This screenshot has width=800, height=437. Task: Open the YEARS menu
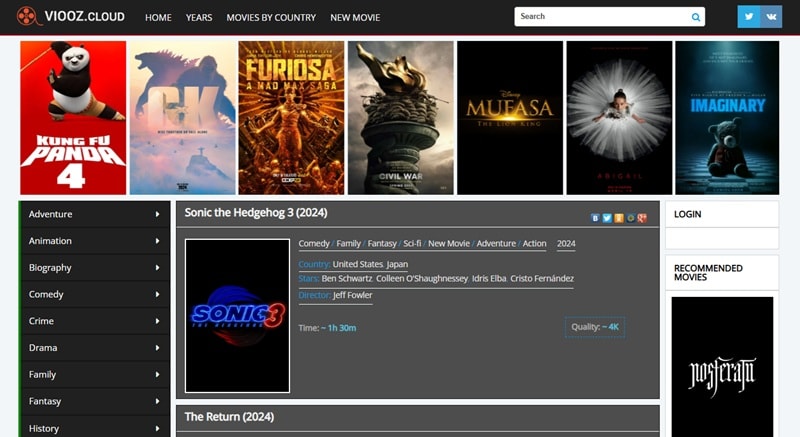click(x=199, y=17)
